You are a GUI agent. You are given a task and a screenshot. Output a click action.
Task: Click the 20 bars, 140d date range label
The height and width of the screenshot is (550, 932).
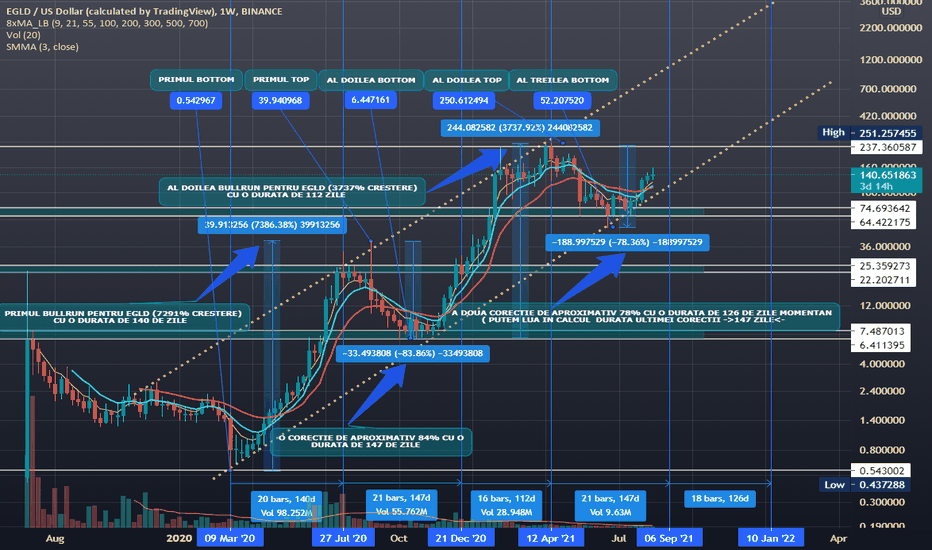(x=286, y=506)
